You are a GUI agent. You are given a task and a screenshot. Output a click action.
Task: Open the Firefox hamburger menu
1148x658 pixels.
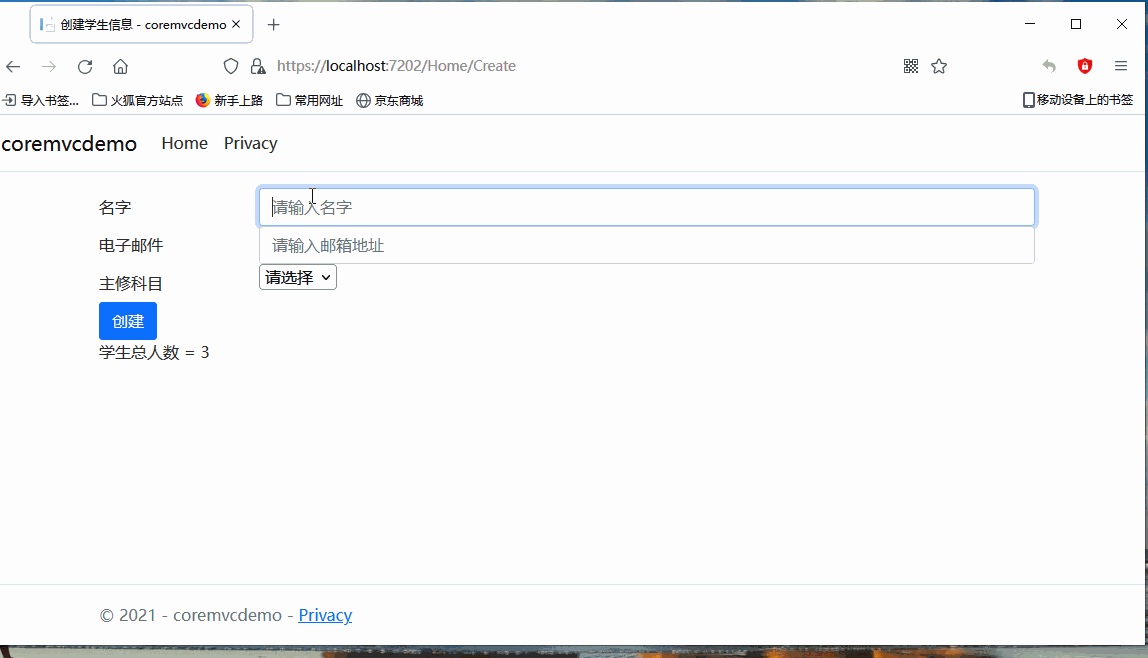pos(1121,66)
